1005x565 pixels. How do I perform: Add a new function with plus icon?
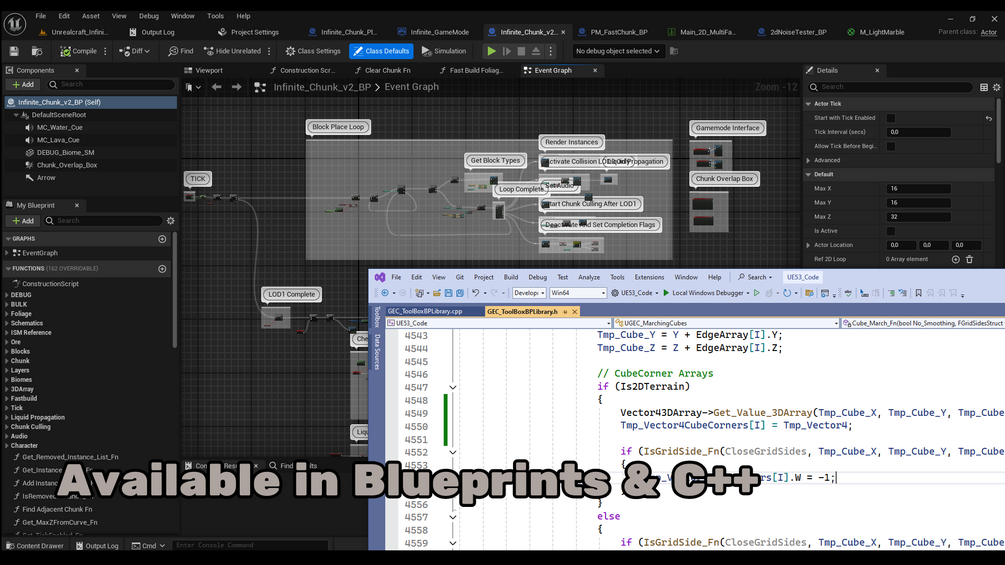(162, 269)
